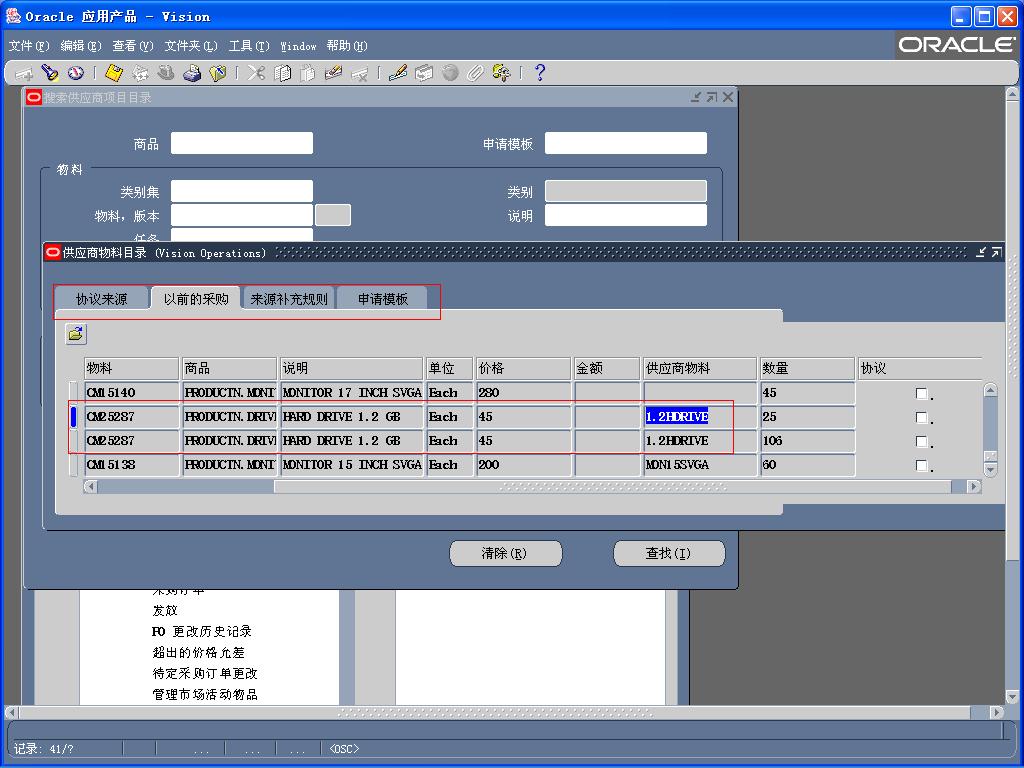Click the Folder Tools toolbar icon
Viewport: 1024px width, 768px height.
pos(502,73)
